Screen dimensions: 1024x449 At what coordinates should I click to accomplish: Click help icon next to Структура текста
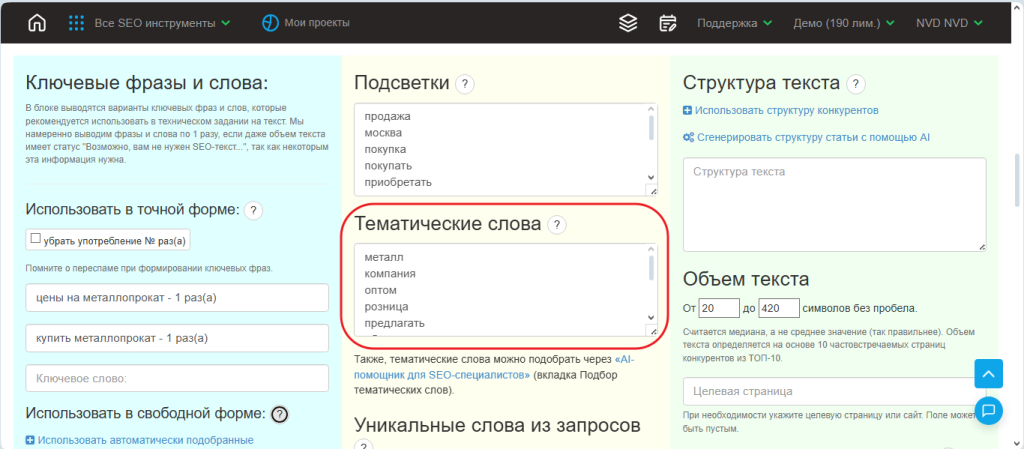click(856, 84)
